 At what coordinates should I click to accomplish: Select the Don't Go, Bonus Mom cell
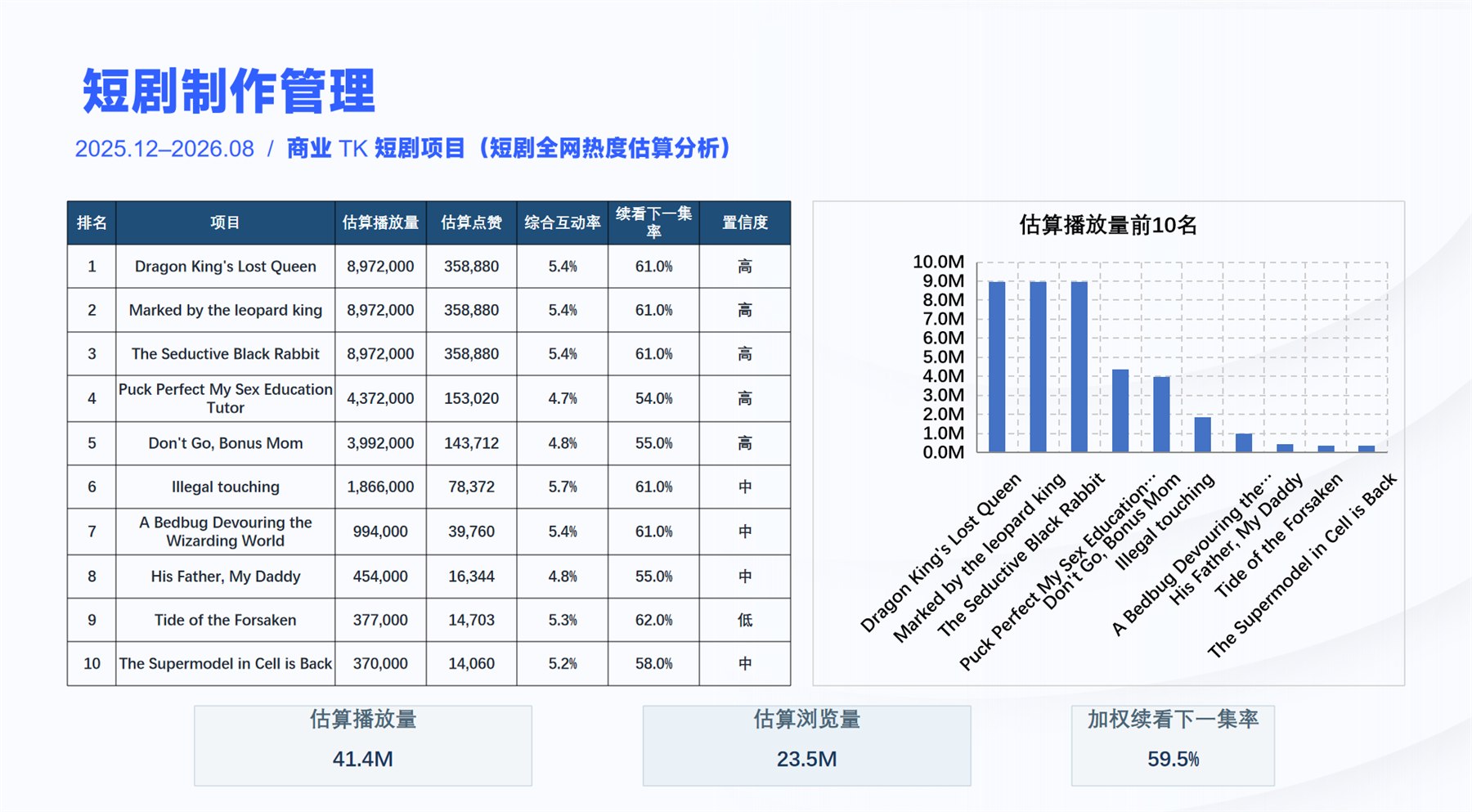tap(225, 443)
